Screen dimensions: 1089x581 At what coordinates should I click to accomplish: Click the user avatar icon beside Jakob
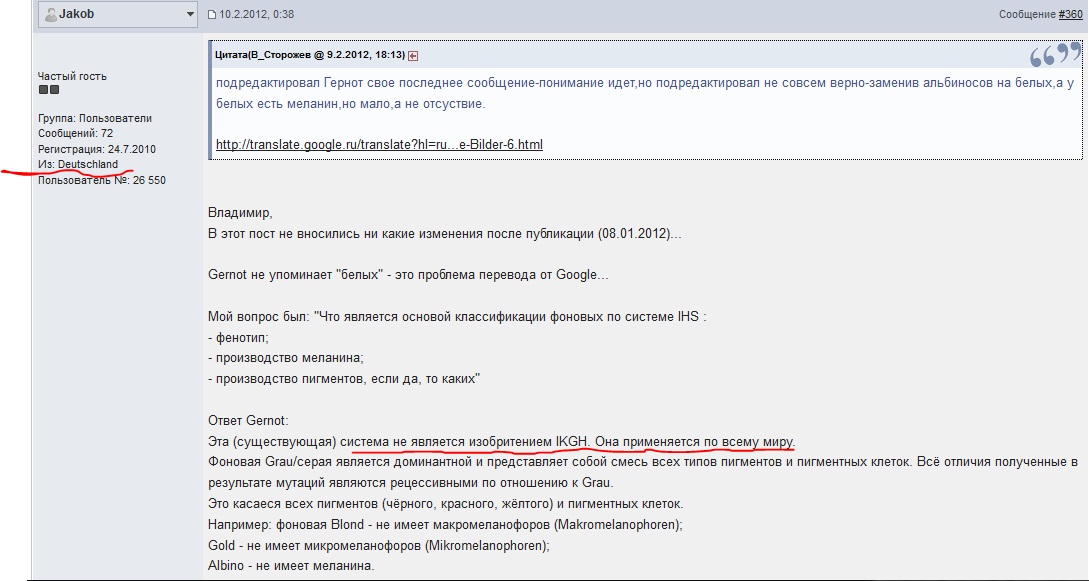coord(51,15)
